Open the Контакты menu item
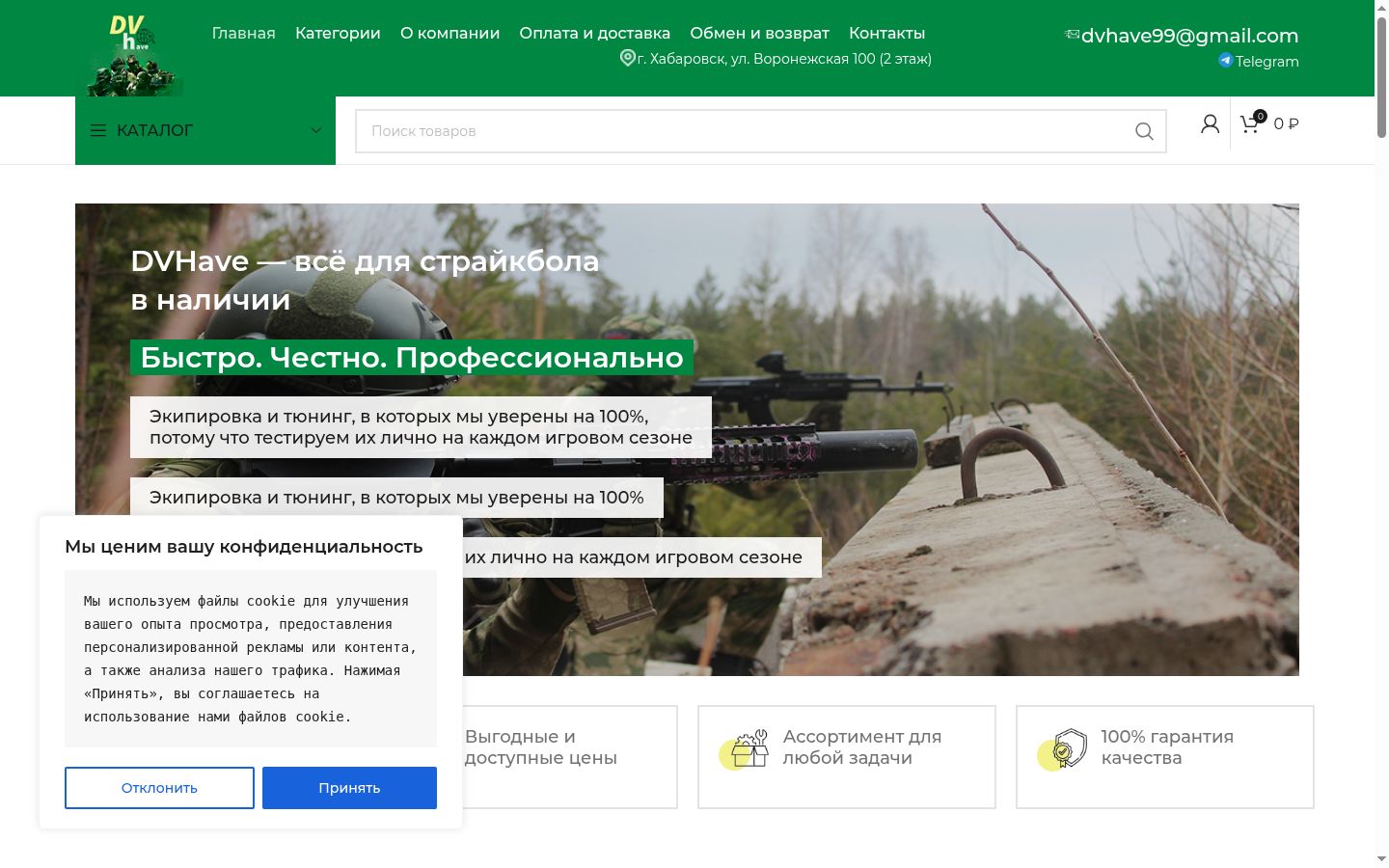The image size is (1389, 868). click(887, 33)
